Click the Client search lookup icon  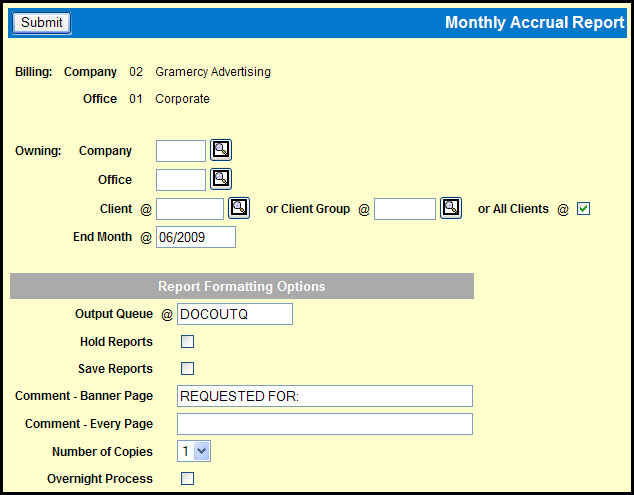tap(239, 209)
